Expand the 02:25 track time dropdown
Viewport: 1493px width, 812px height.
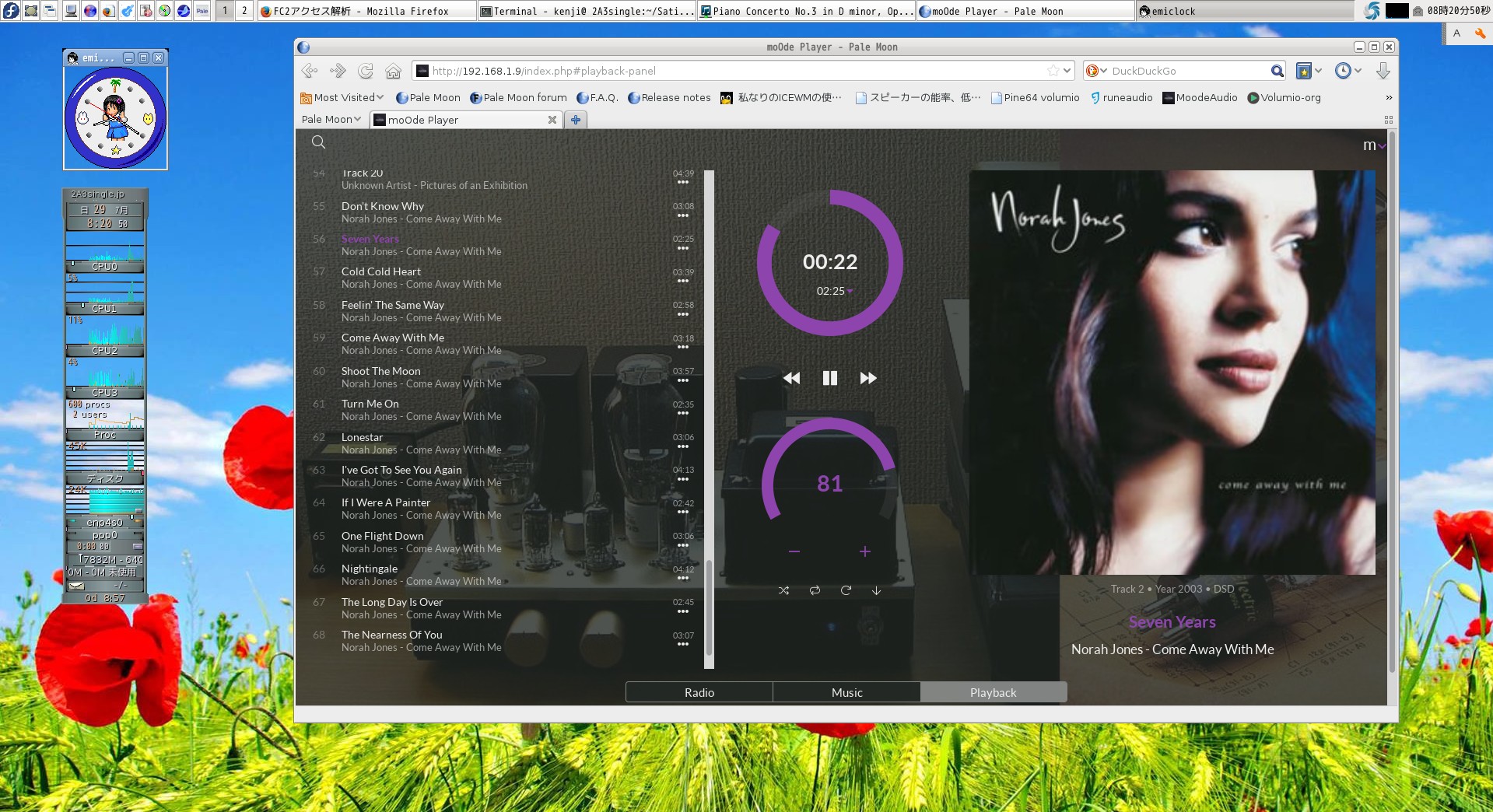(850, 292)
